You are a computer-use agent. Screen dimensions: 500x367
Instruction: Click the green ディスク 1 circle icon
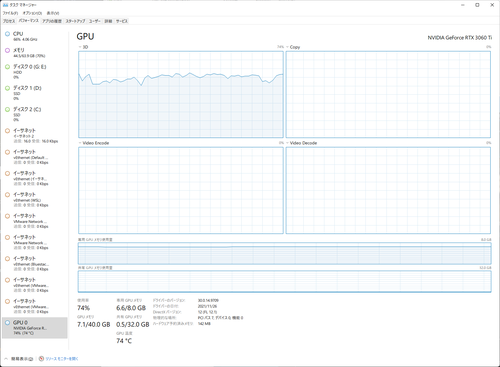7,88
